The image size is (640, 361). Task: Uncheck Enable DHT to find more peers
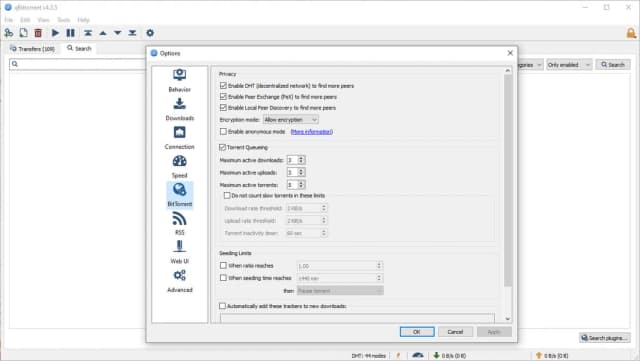[223, 85]
